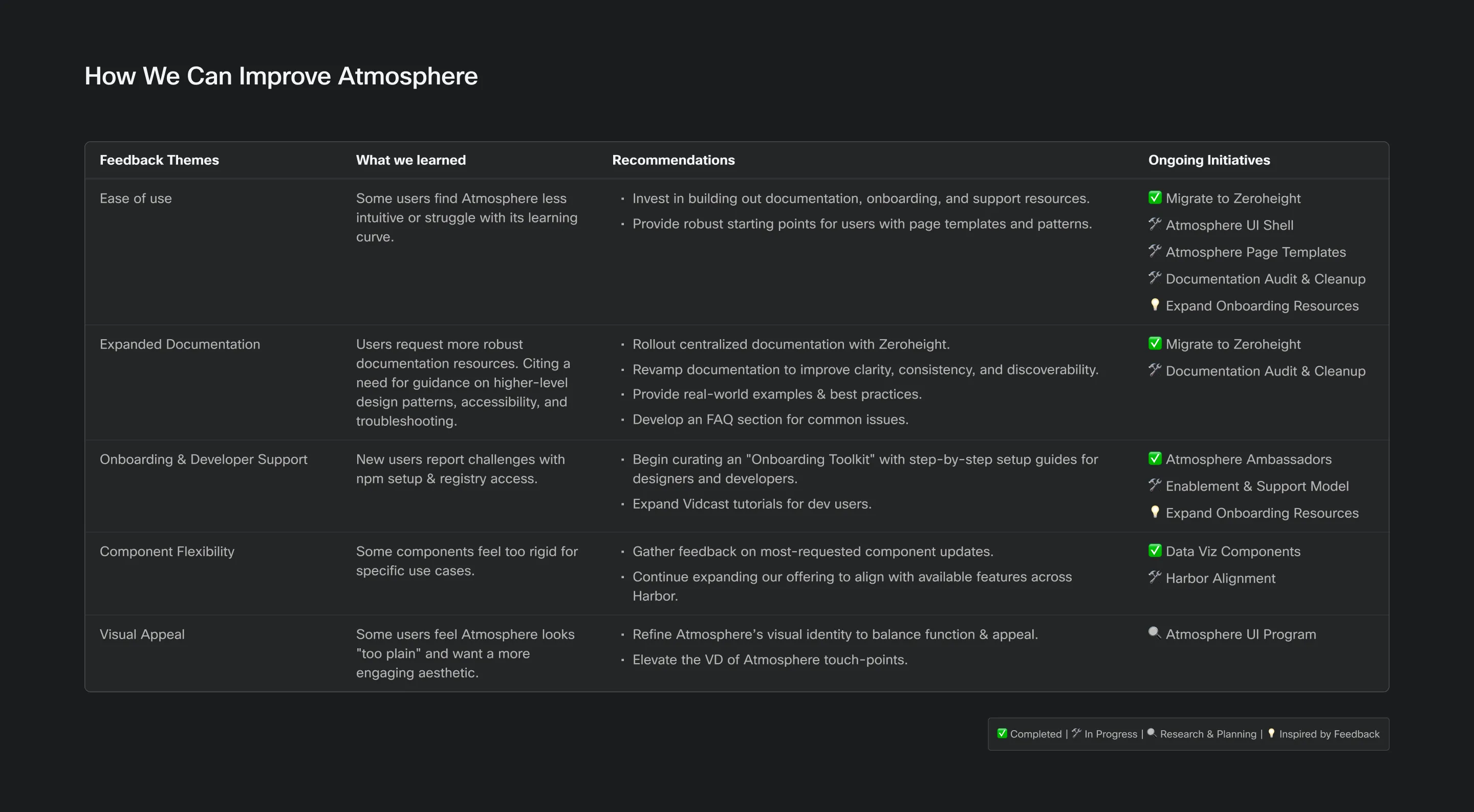Image resolution: width=1474 pixels, height=812 pixels.
Task: Click the tools icon beside Atmosphere UI Shell
Action: click(x=1155, y=224)
